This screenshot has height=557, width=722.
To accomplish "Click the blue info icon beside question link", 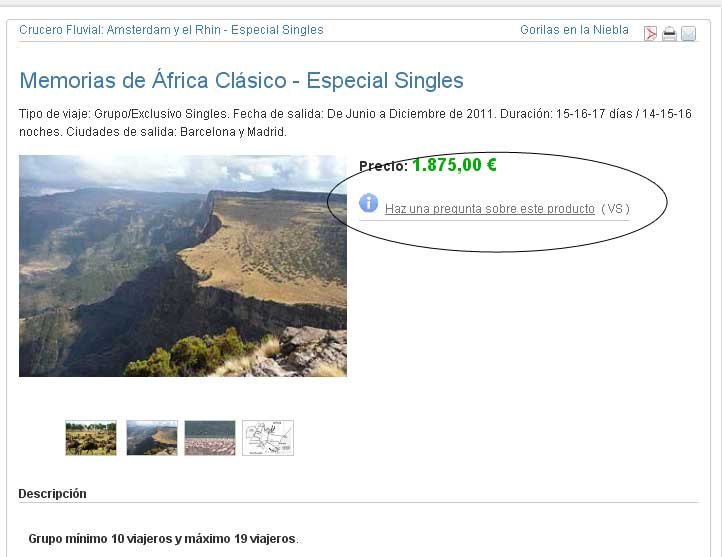I will [x=368, y=203].
